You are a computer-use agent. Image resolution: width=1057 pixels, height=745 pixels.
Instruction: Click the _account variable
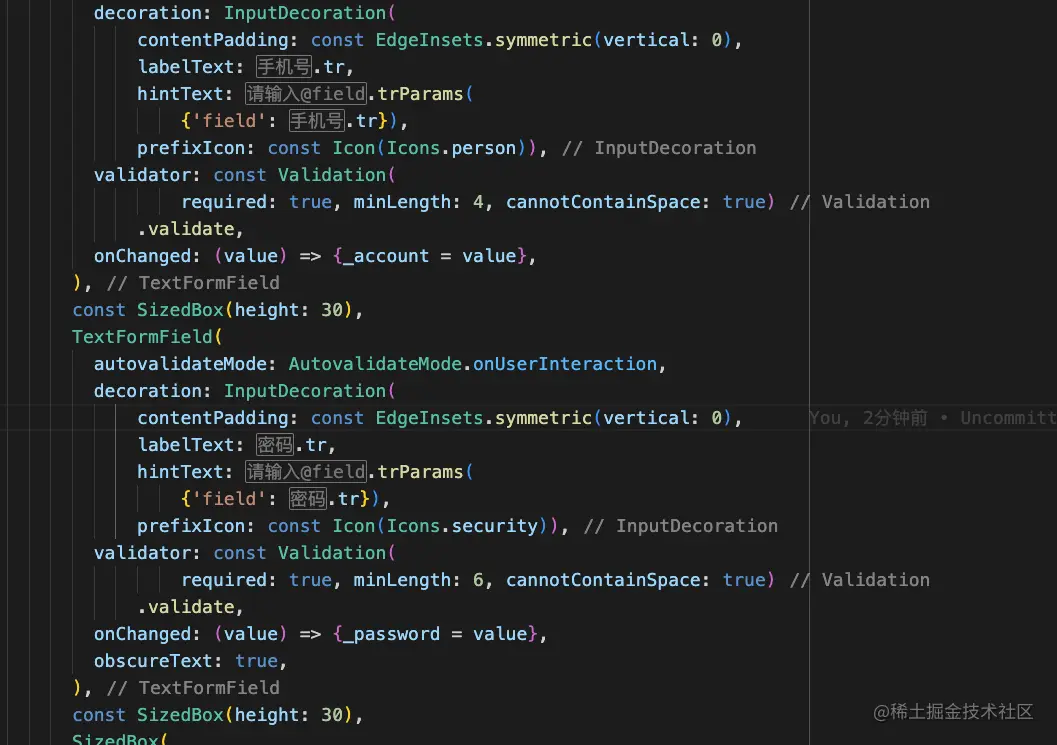point(386,256)
